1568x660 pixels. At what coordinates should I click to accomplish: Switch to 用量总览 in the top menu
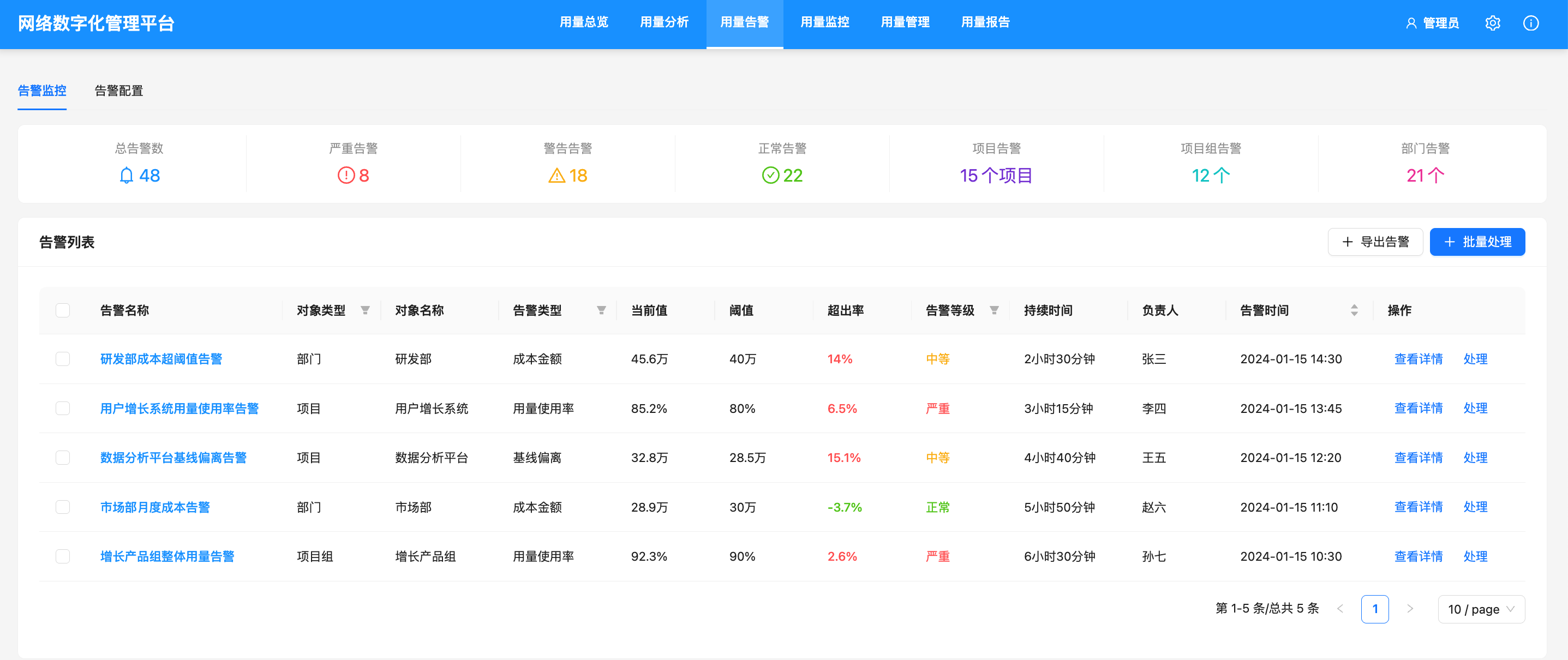(x=584, y=22)
